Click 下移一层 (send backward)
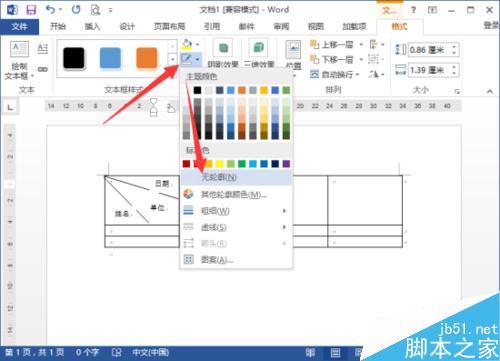The height and width of the screenshot is (361, 500). point(332,59)
